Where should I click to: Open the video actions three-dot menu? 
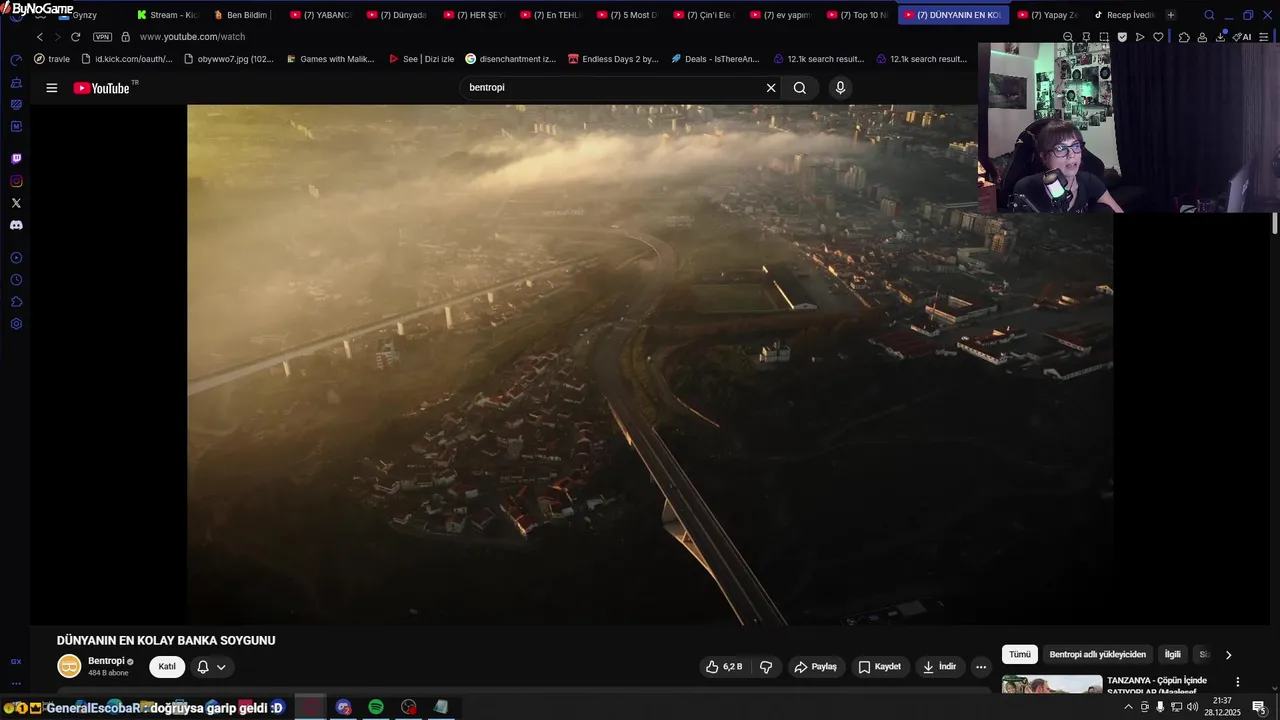point(981,667)
